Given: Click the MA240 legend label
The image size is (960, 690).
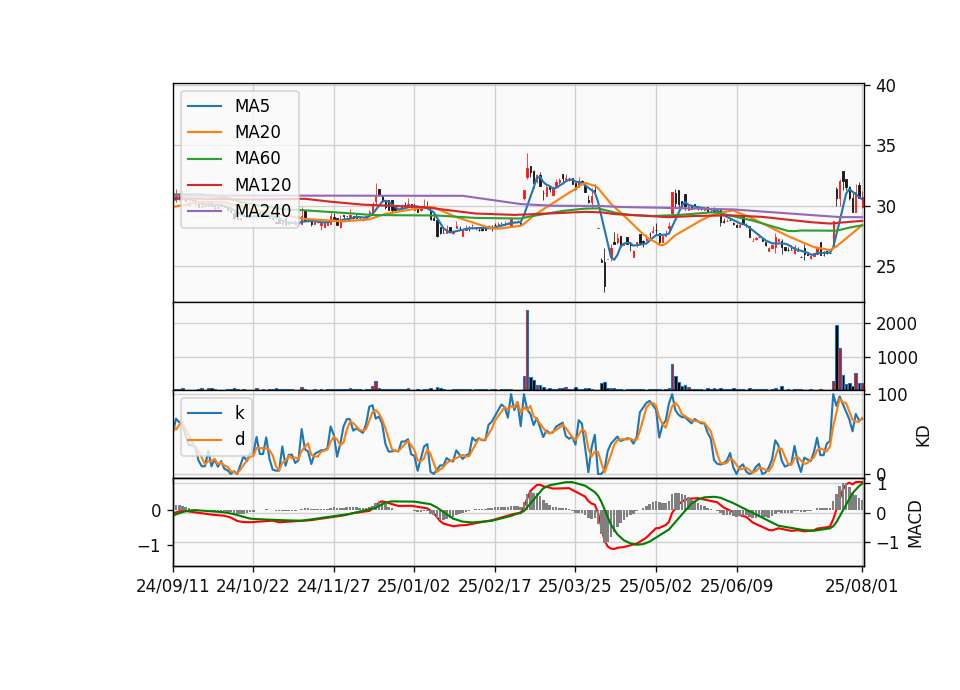Looking at the screenshot, I should (263, 211).
